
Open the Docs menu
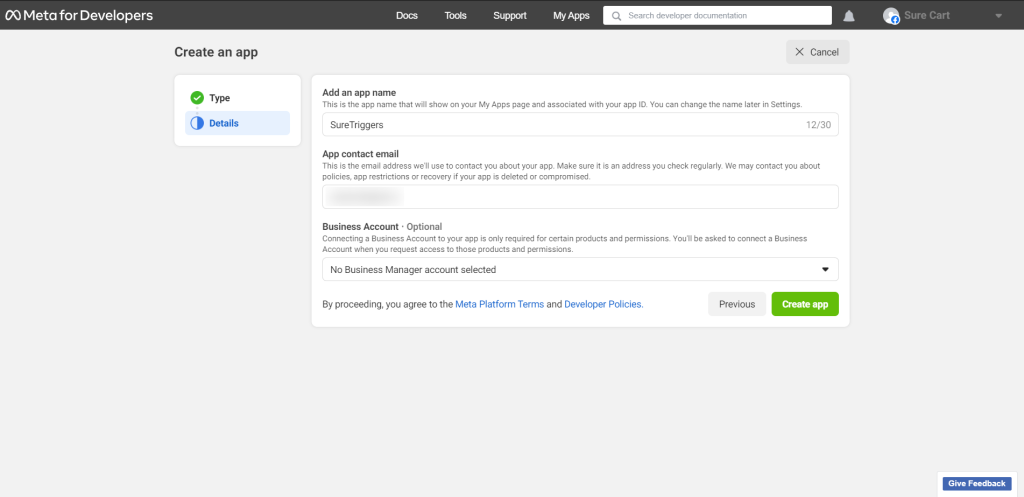pos(407,16)
